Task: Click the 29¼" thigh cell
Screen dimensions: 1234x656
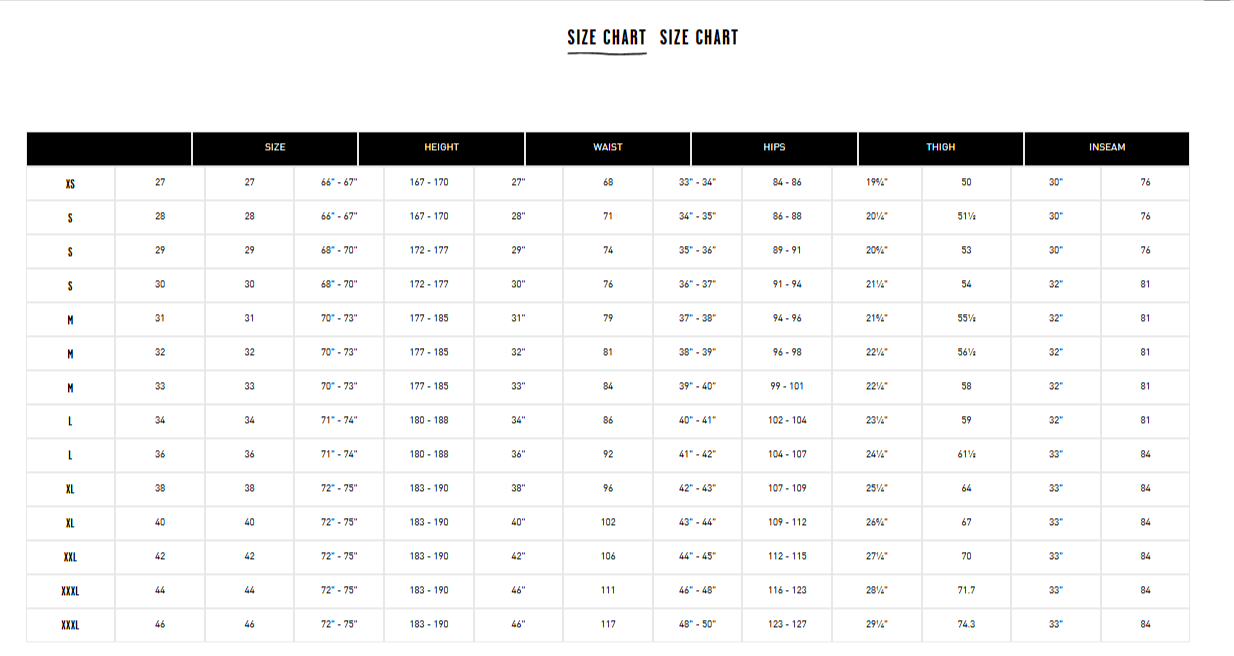Action: point(877,625)
